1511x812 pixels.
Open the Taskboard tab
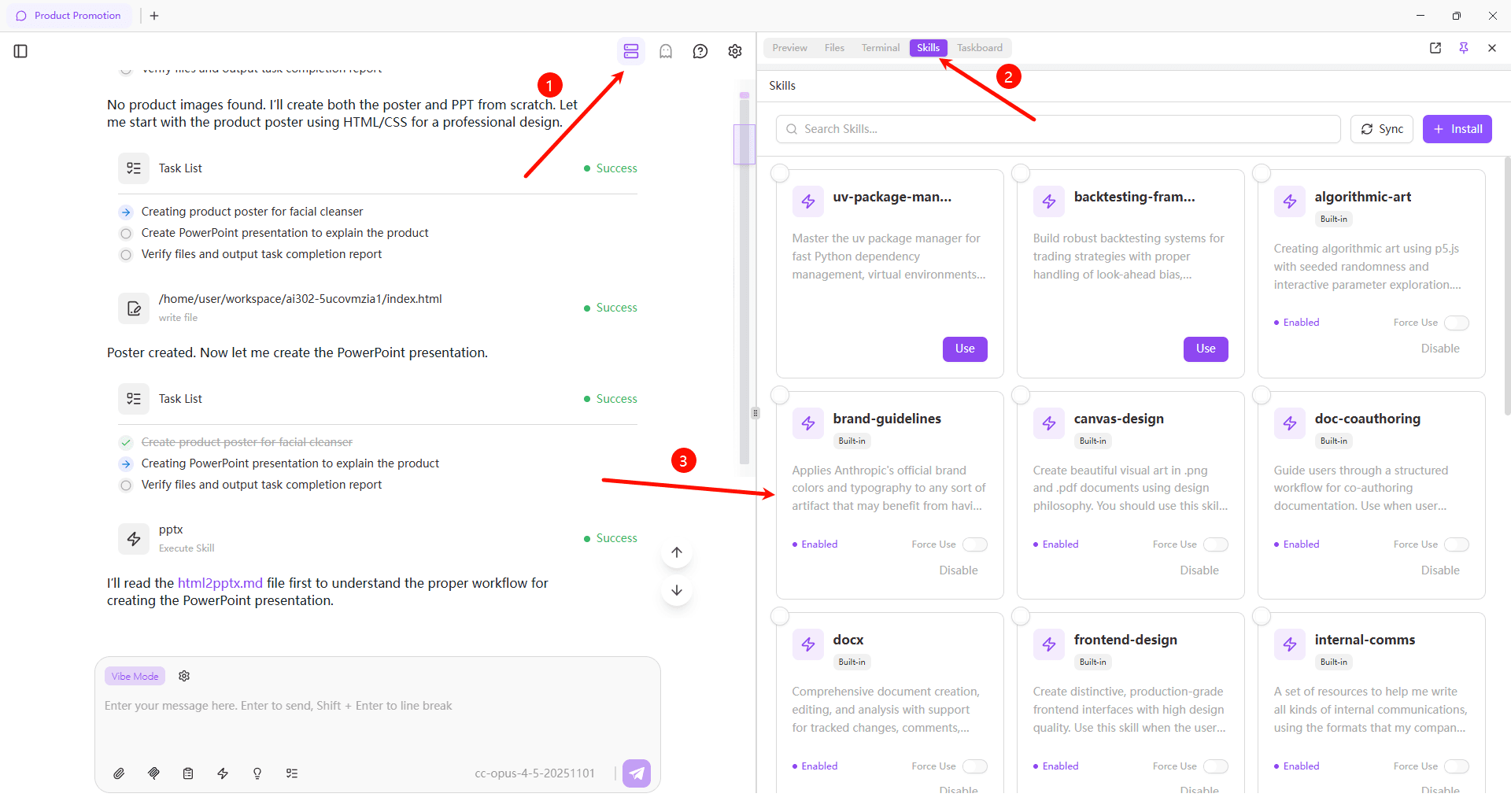click(x=979, y=48)
